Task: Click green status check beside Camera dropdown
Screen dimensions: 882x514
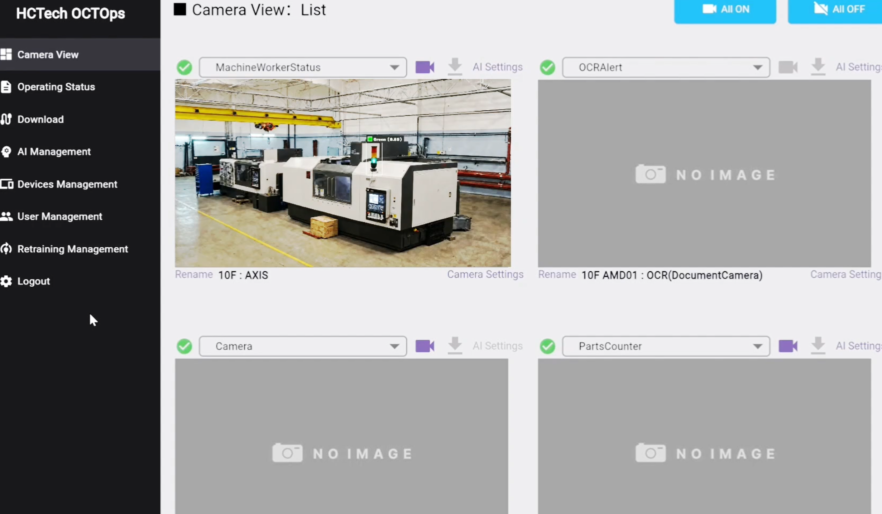Action: pos(184,346)
